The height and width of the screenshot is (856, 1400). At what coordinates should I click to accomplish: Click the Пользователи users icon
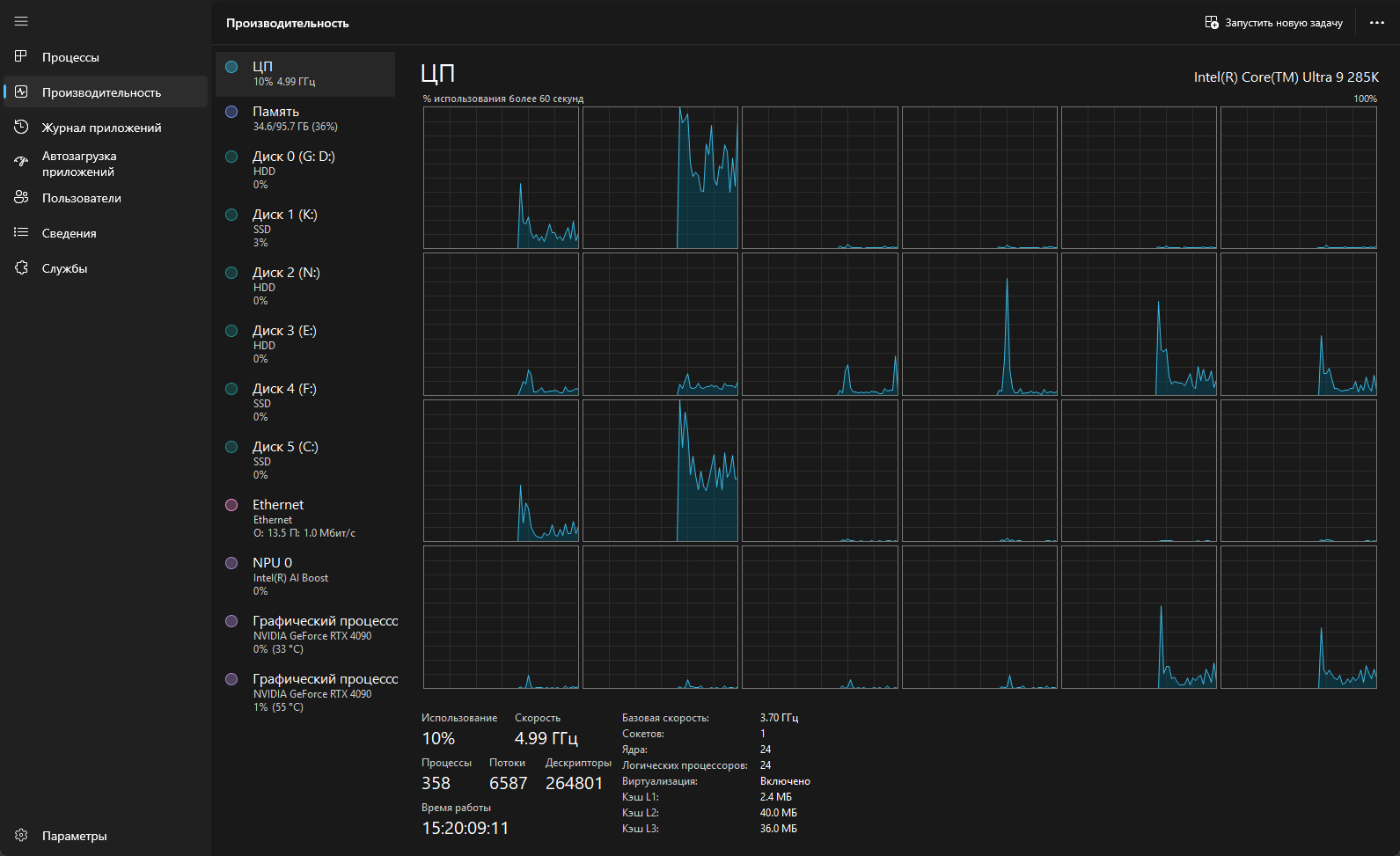pyautogui.click(x=21, y=198)
